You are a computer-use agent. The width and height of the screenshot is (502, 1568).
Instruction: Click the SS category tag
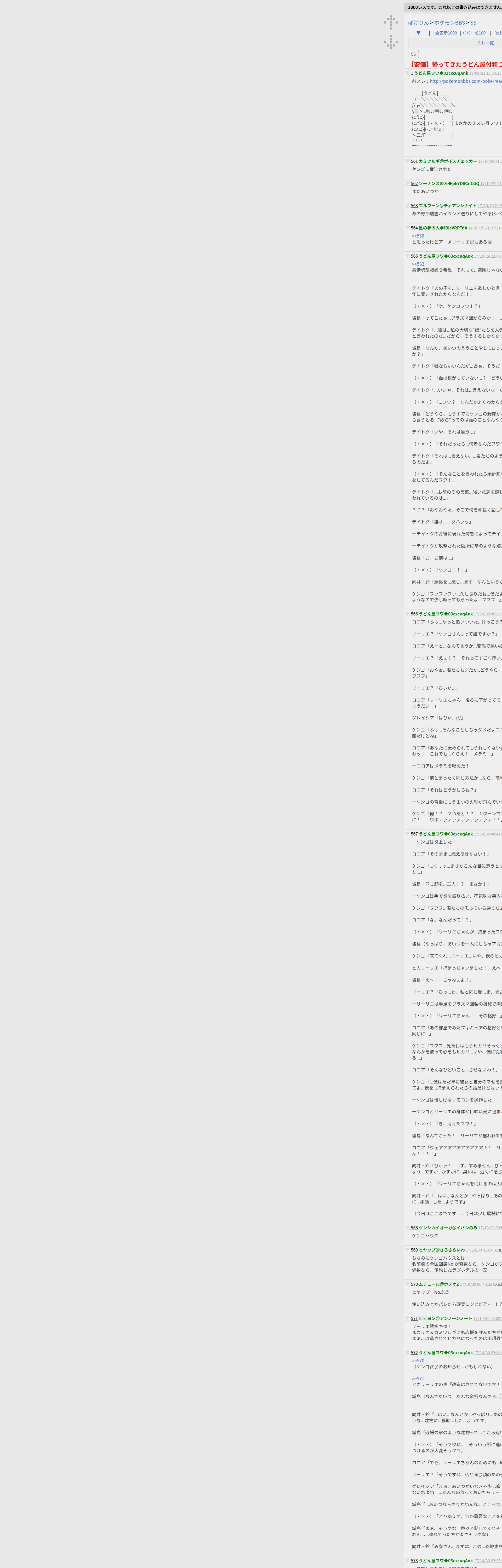click(x=413, y=54)
